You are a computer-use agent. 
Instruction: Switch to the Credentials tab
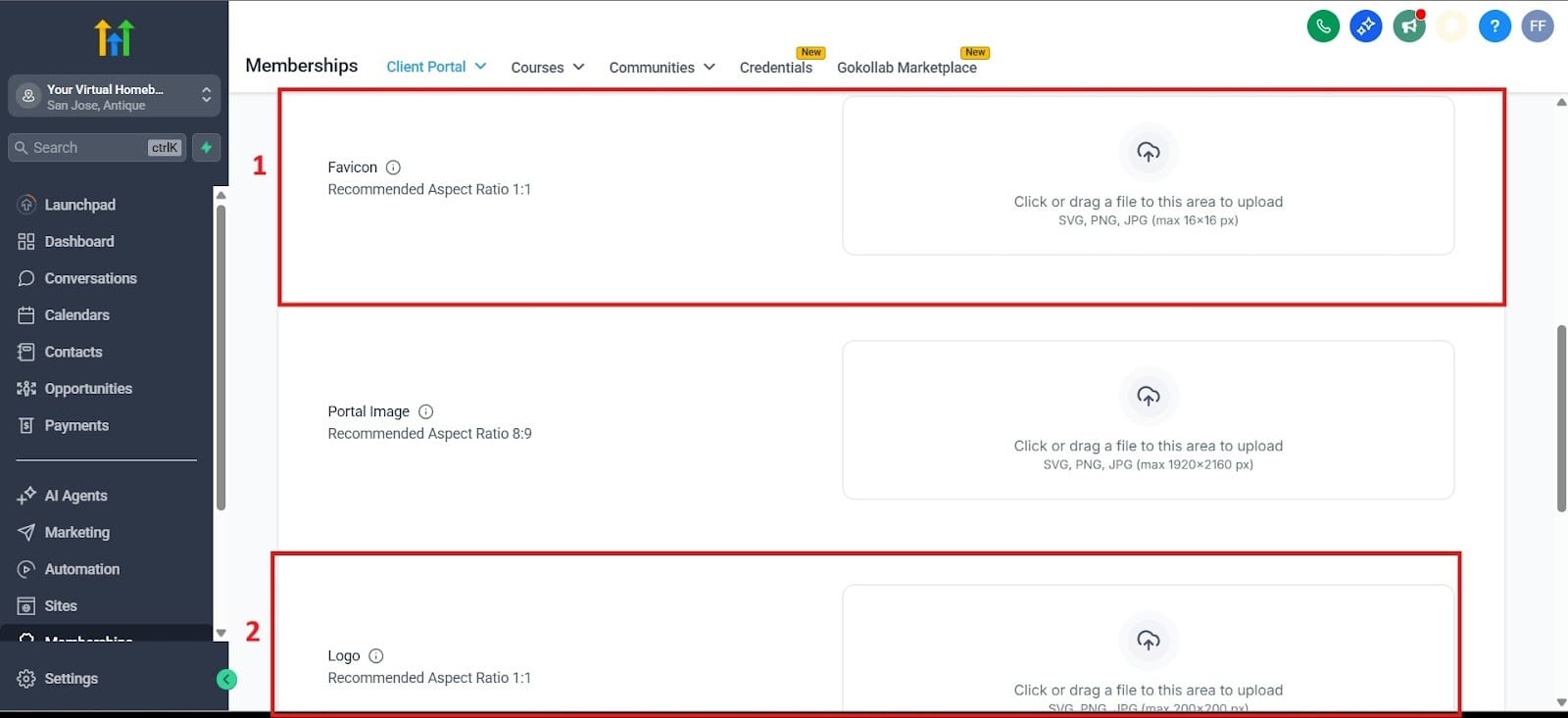775,68
